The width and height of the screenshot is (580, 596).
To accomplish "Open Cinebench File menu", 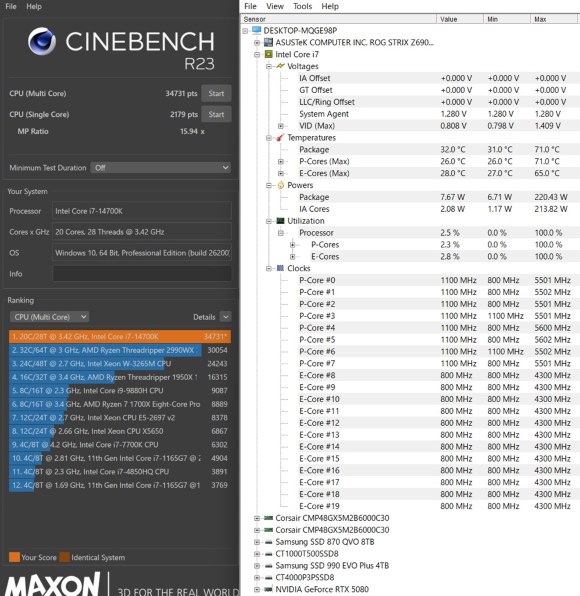I will [x=11, y=6].
